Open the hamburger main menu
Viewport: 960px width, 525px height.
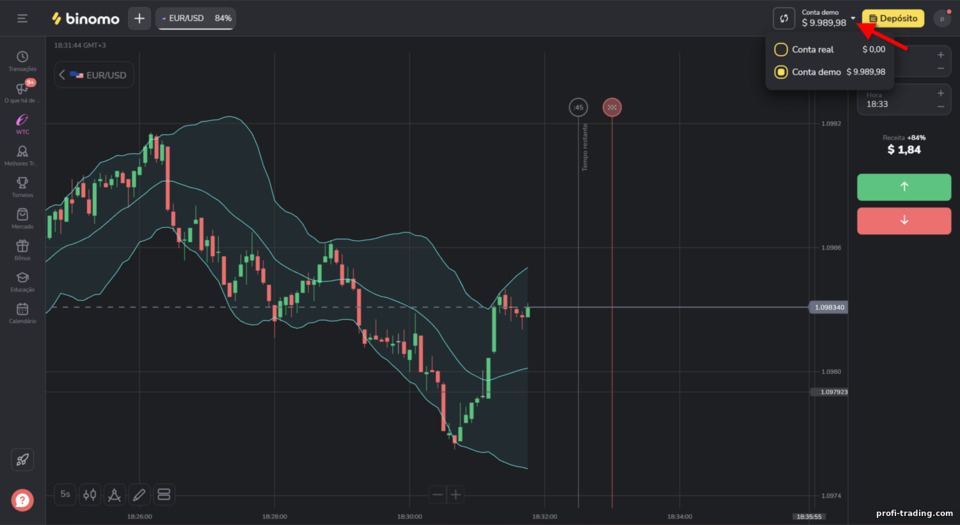[22, 18]
